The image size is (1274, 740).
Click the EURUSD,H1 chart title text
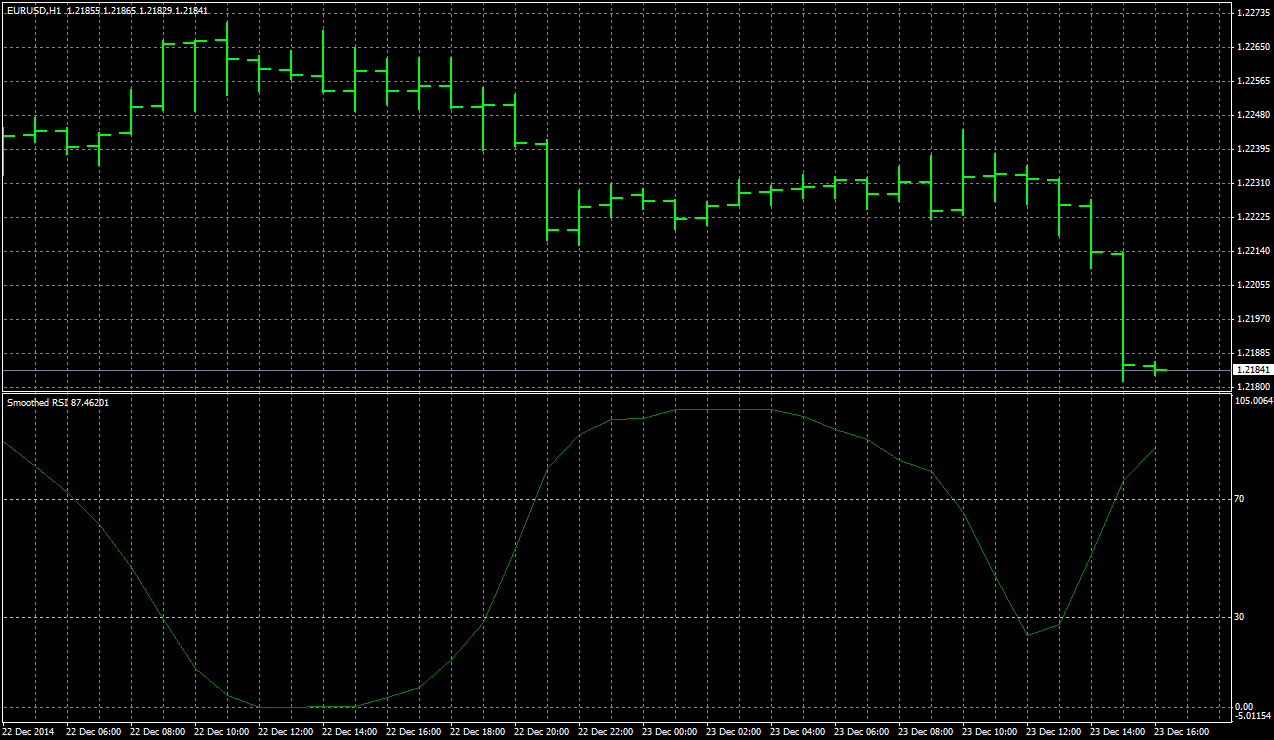[x=34, y=9]
